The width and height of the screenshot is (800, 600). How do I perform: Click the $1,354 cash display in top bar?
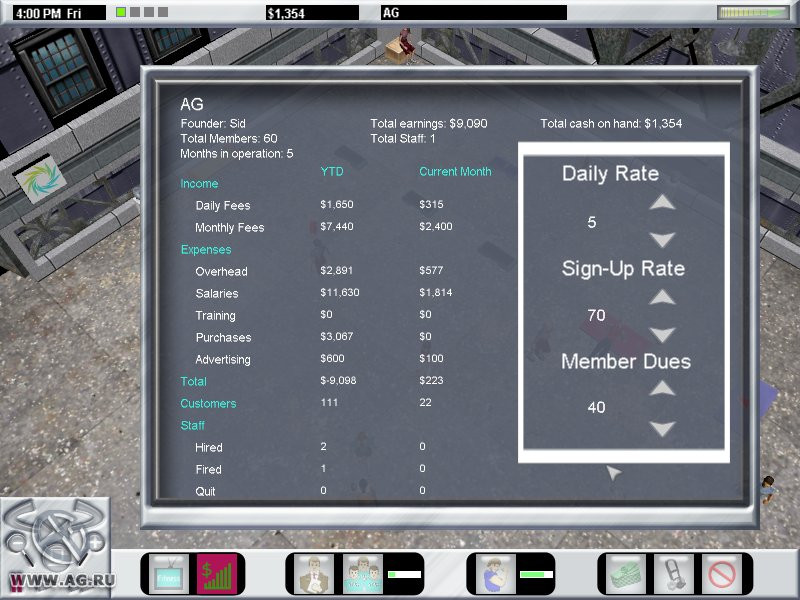pos(310,13)
